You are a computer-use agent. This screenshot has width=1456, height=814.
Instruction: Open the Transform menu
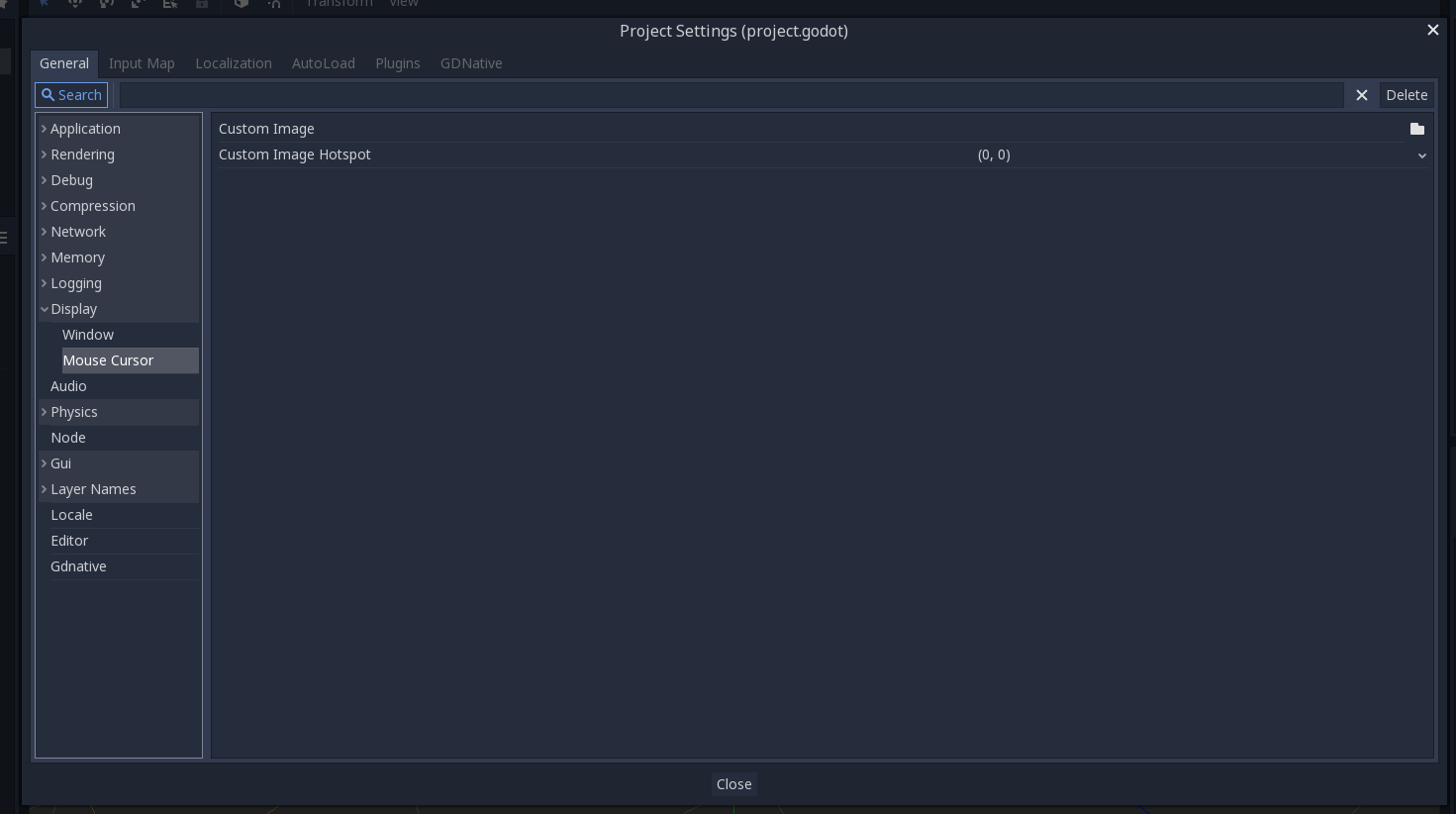point(339,4)
